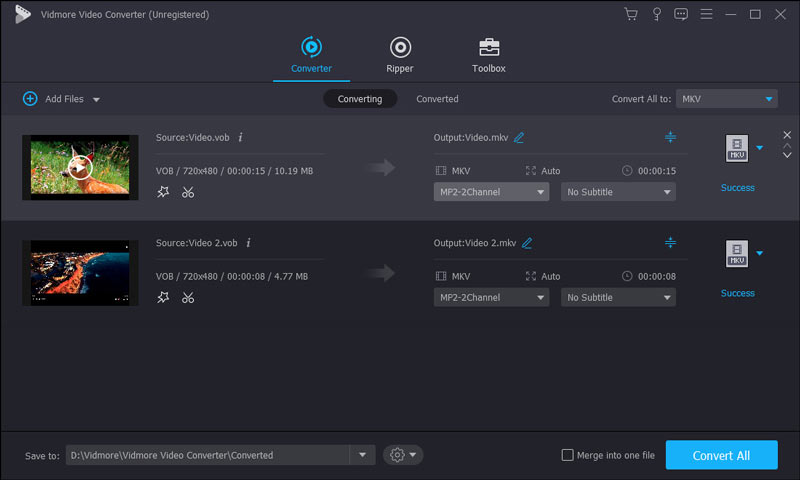This screenshot has height=480, width=800.
Task: Click the pencil to rename Output Video.mkv
Action: (x=519, y=137)
